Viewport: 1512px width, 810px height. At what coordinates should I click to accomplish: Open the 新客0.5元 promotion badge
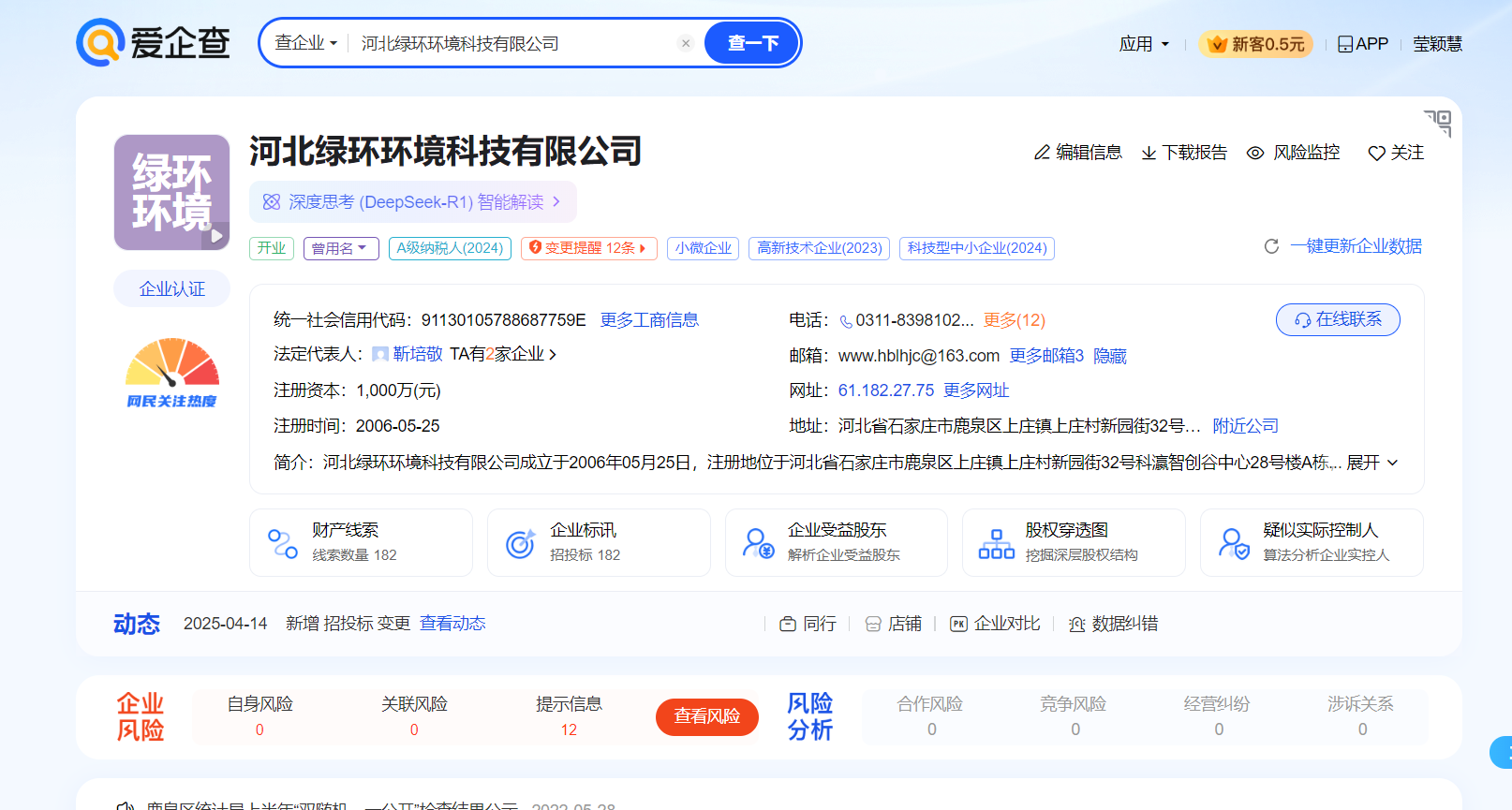1255,44
